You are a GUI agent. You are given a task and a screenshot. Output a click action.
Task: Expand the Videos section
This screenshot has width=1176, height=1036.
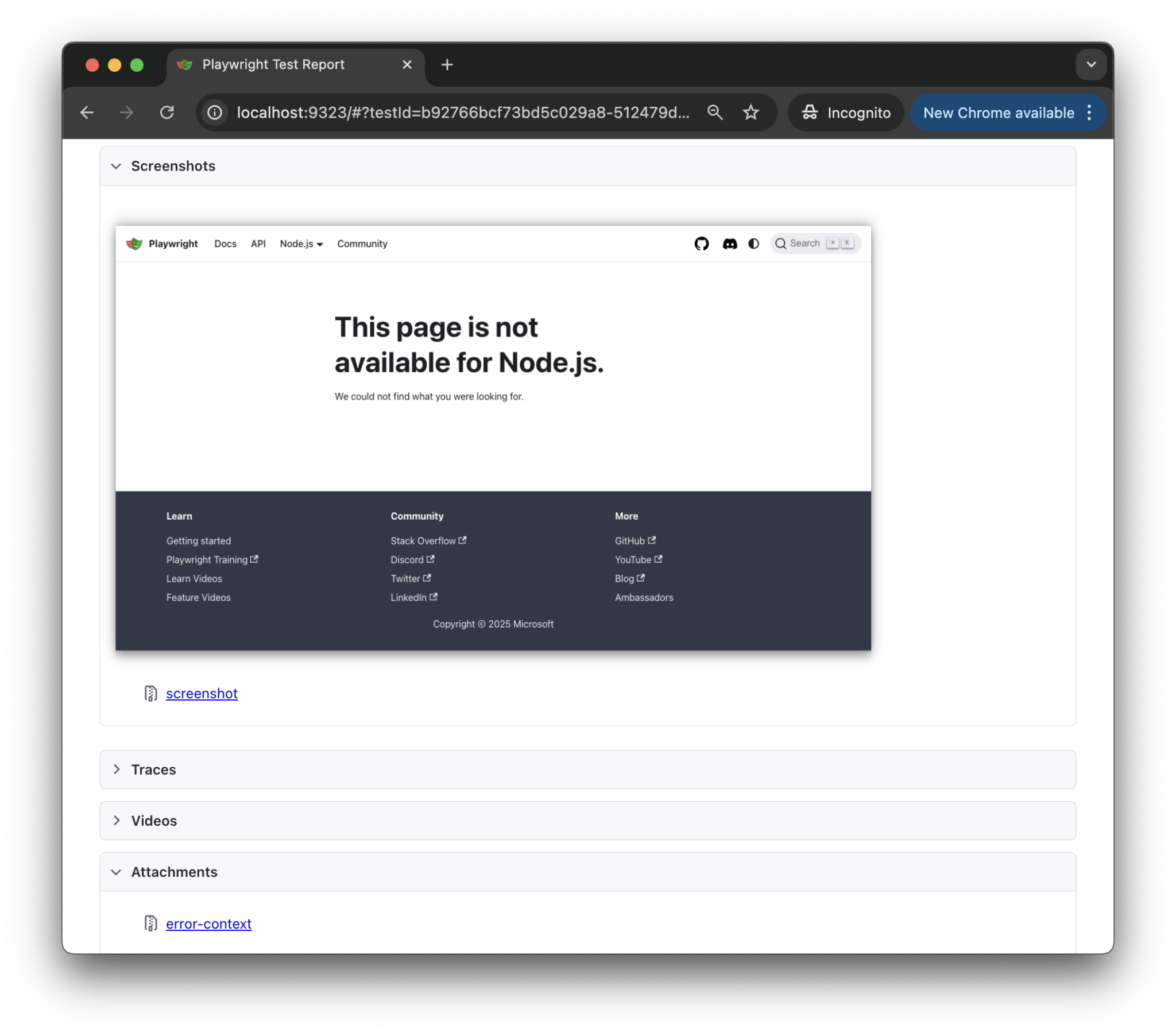coord(117,820)
